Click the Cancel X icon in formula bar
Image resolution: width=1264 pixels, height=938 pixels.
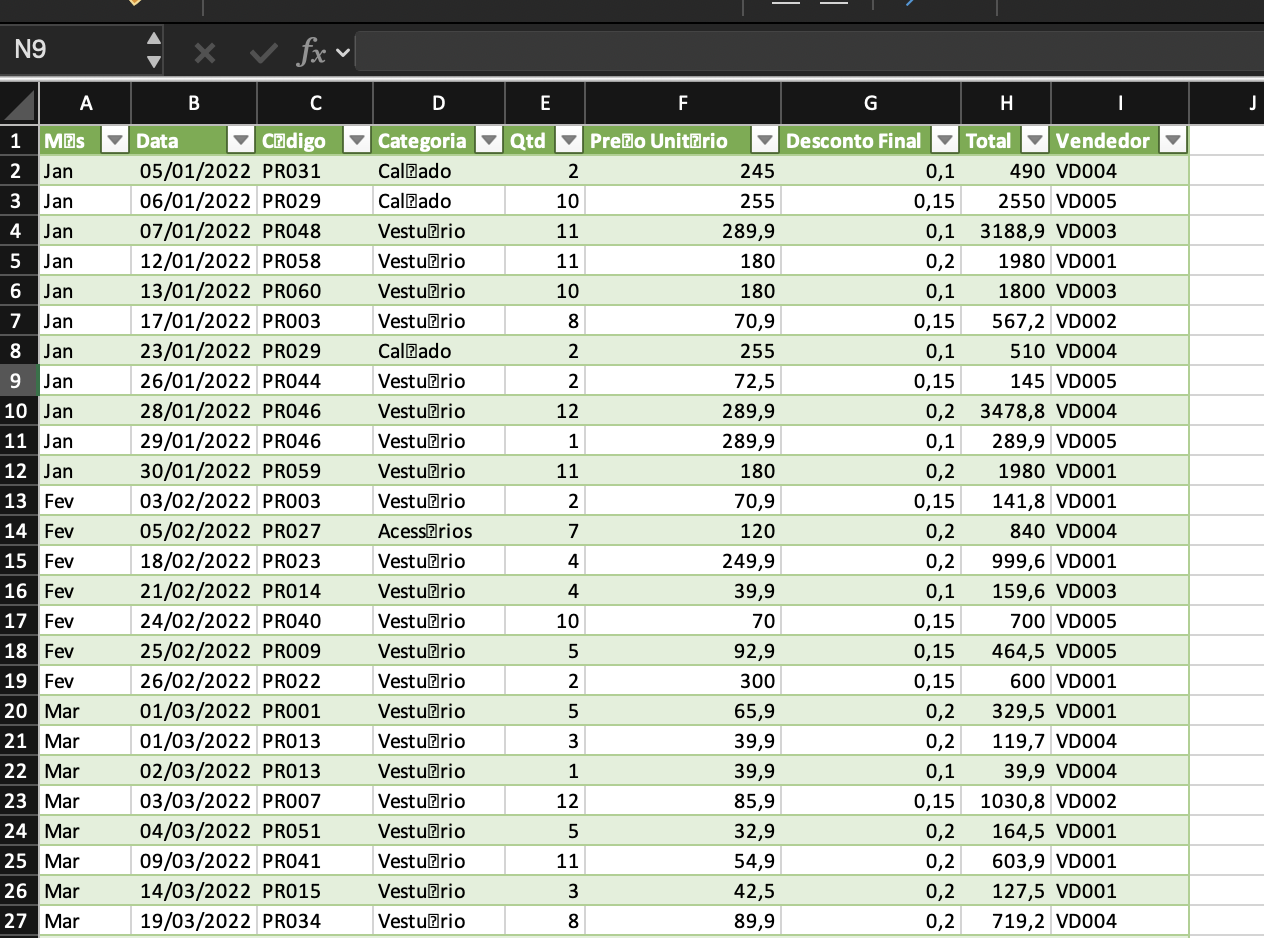click(204, 52)
